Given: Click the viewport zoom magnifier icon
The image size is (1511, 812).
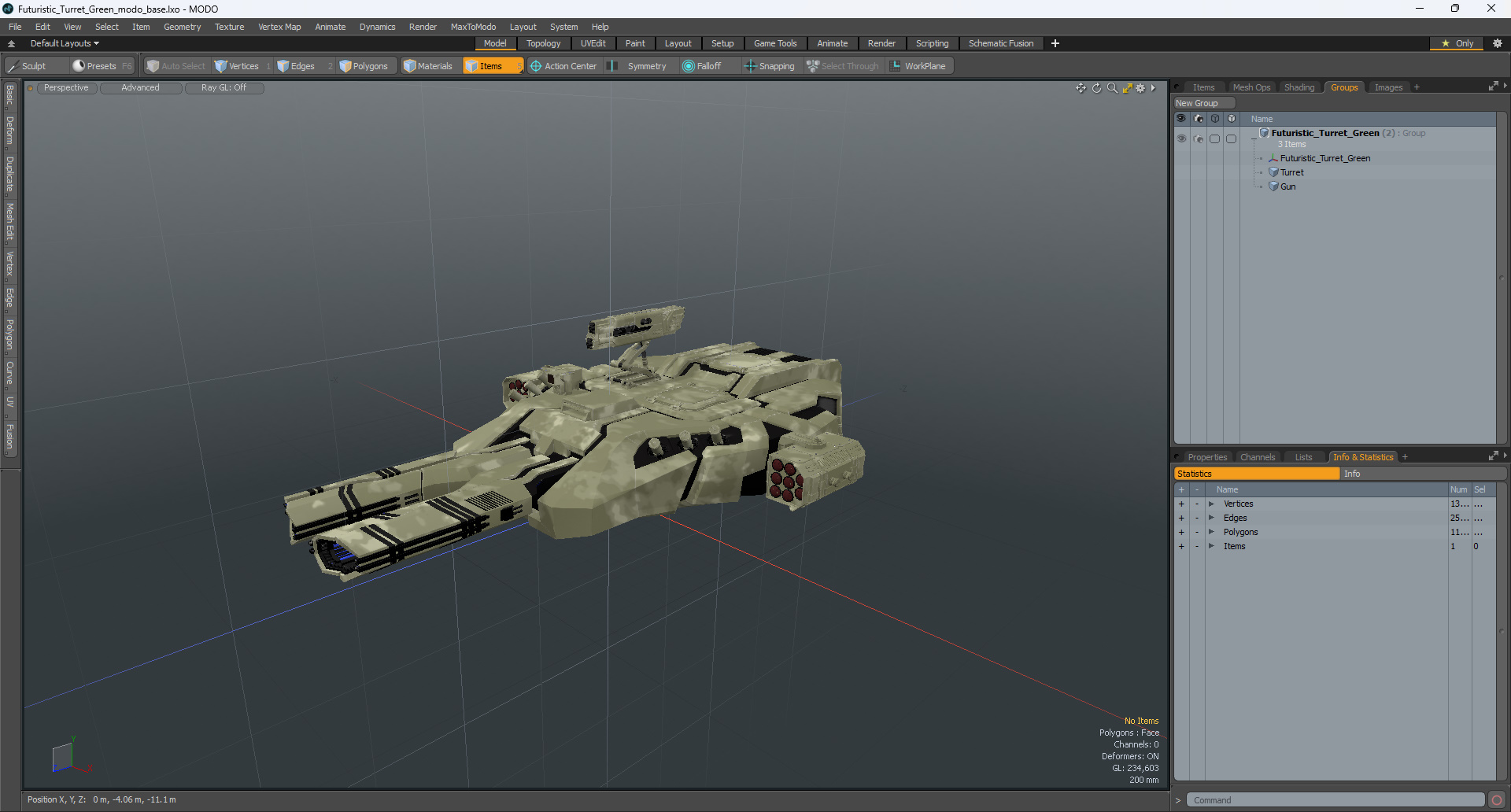Looking at the screenshot, I should (1112, 88).
